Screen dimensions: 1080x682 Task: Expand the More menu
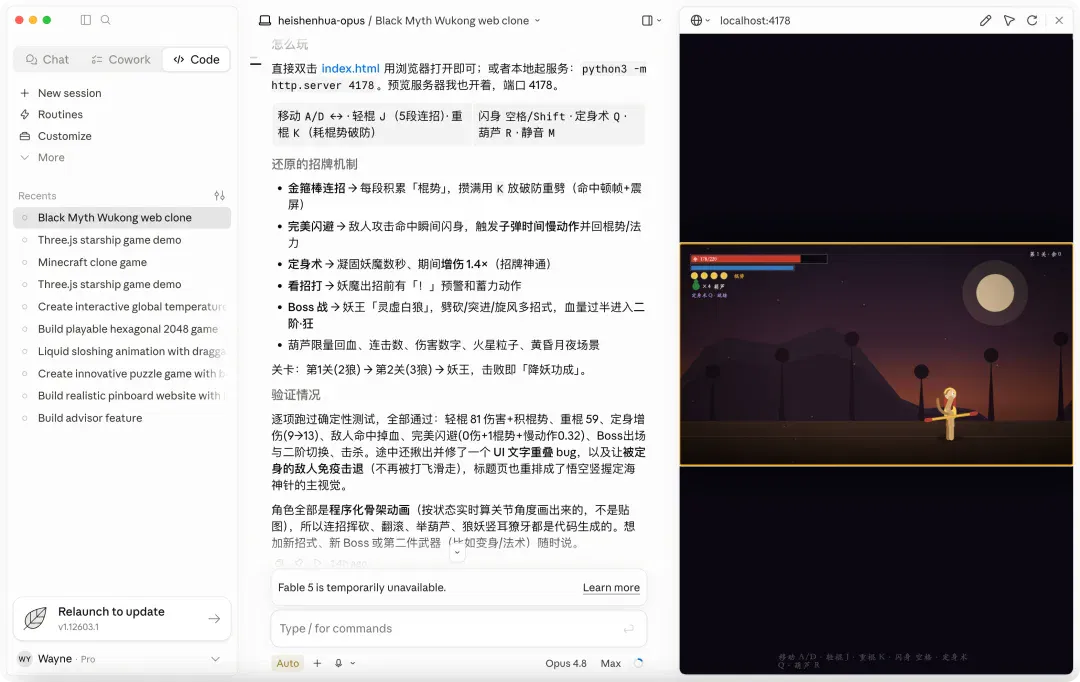point(43,157)
